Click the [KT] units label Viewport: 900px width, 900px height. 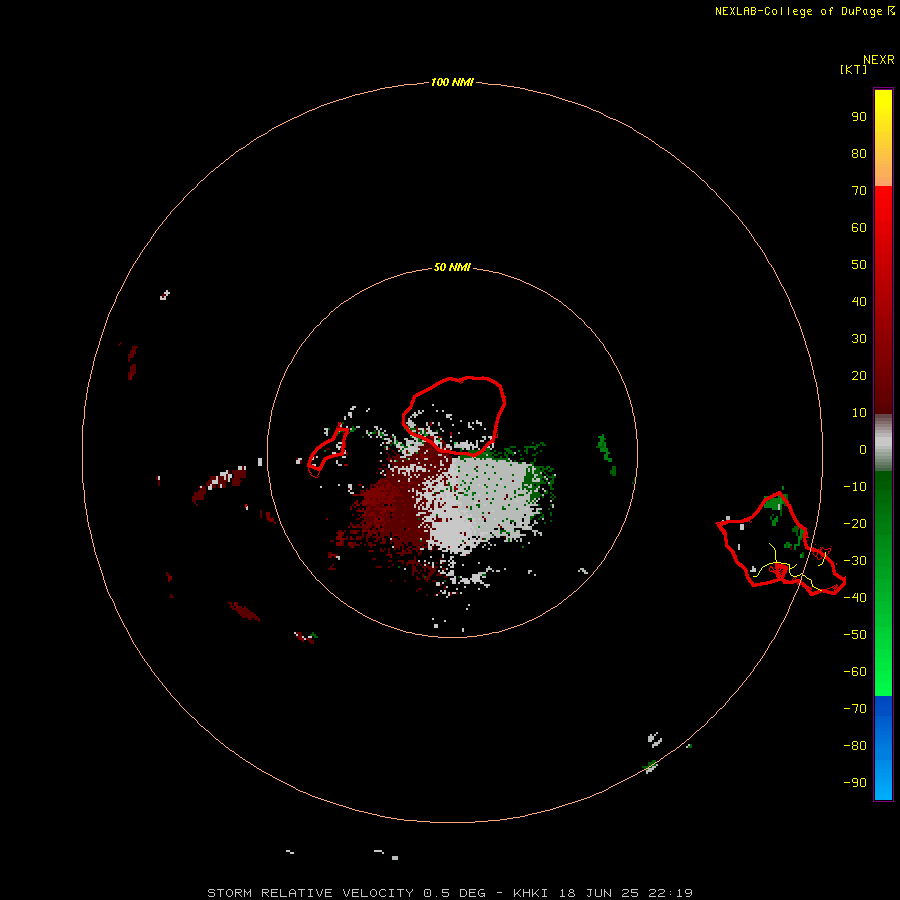pyautogui.click(x=853, y=69)
